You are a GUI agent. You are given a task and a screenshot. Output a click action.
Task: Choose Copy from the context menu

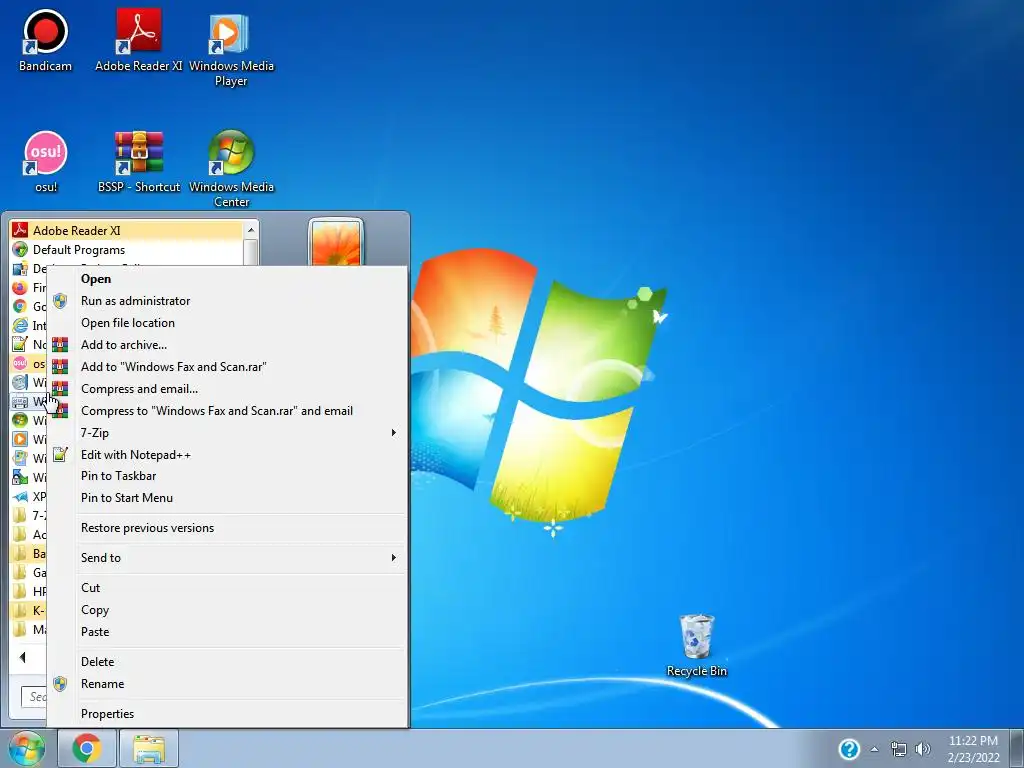[x=228, y=610]
